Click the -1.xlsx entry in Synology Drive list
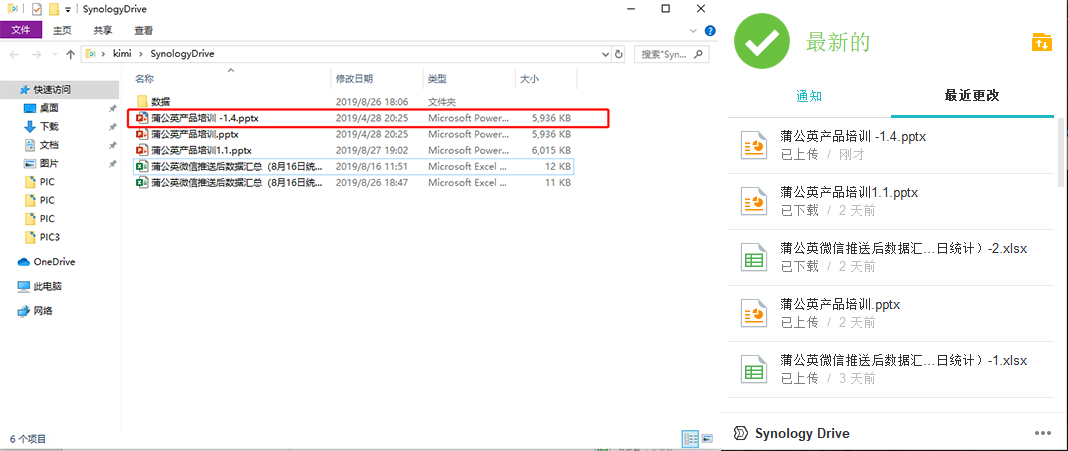Screen dimensions: 1068x451 891,369
